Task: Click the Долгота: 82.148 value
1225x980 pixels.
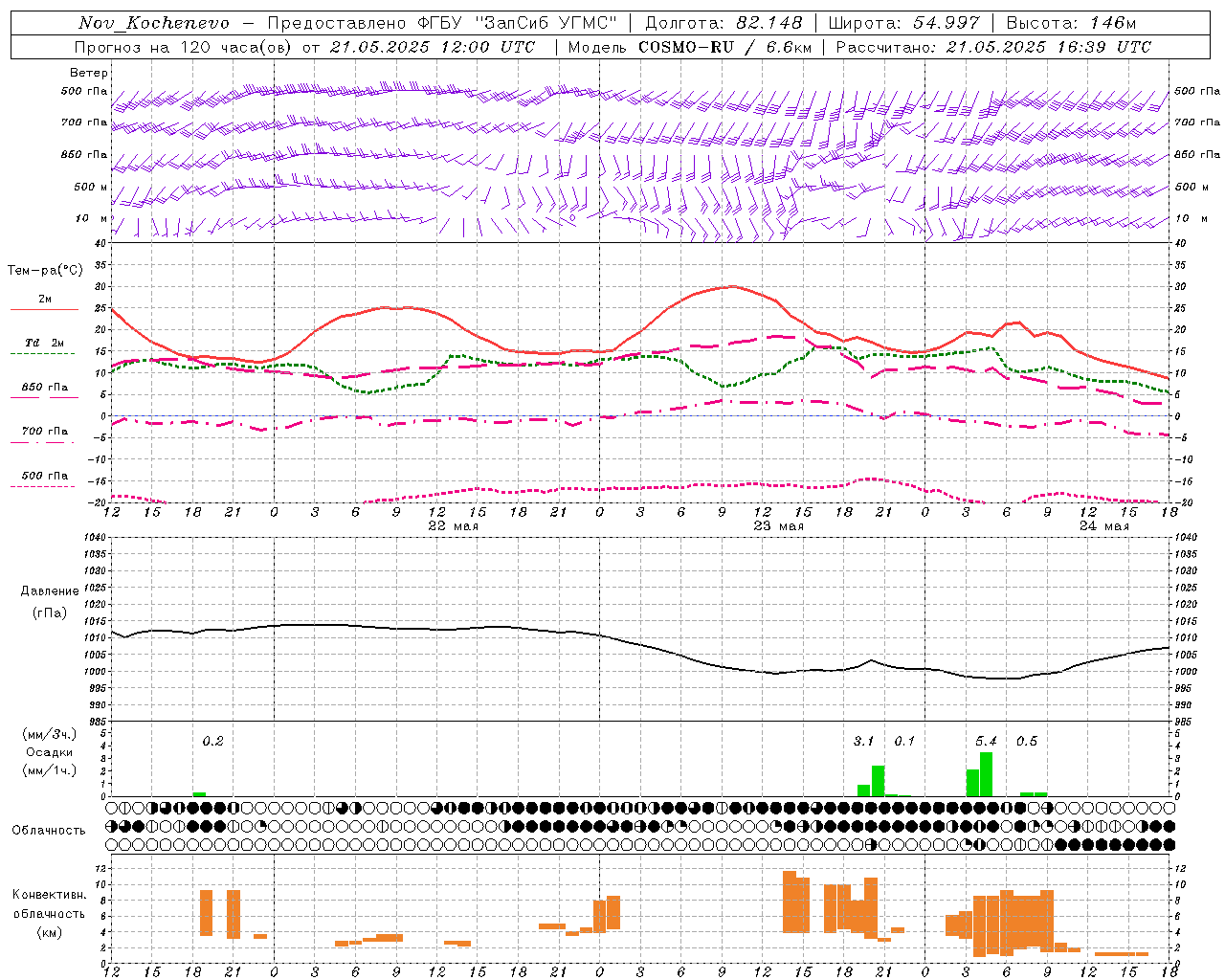Action: (724, 23)
